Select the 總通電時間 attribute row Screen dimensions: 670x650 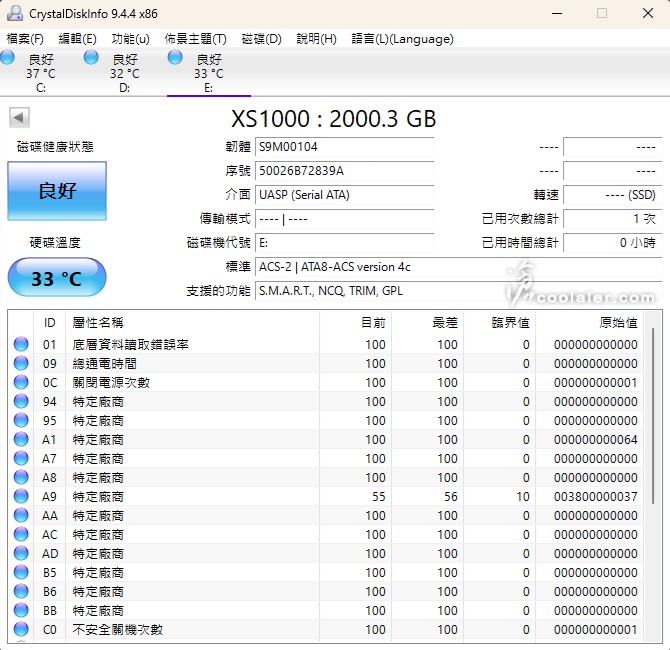[326, 363]
